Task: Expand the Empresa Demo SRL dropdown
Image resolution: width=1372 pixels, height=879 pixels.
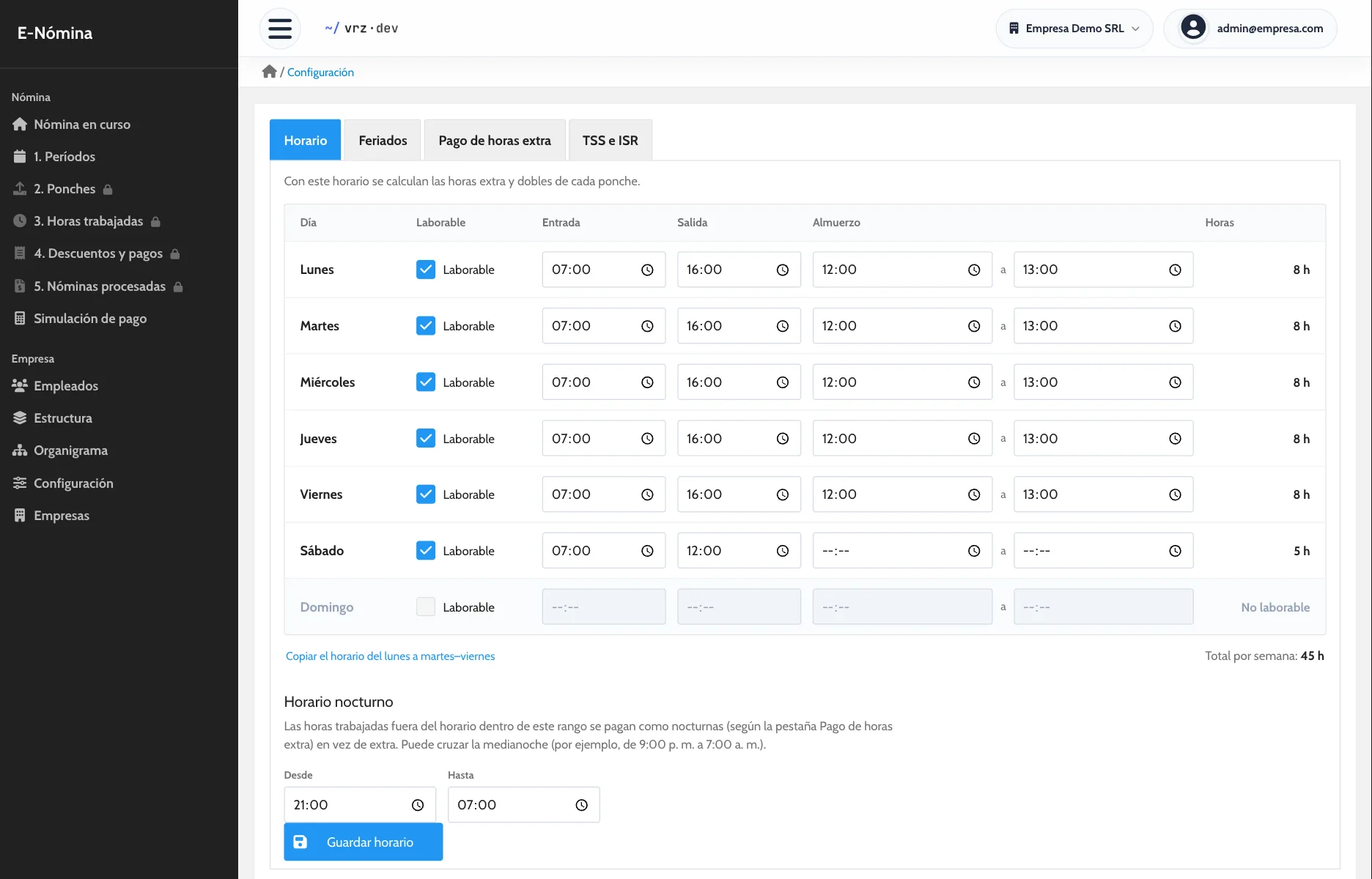Action: [1074, 29]
